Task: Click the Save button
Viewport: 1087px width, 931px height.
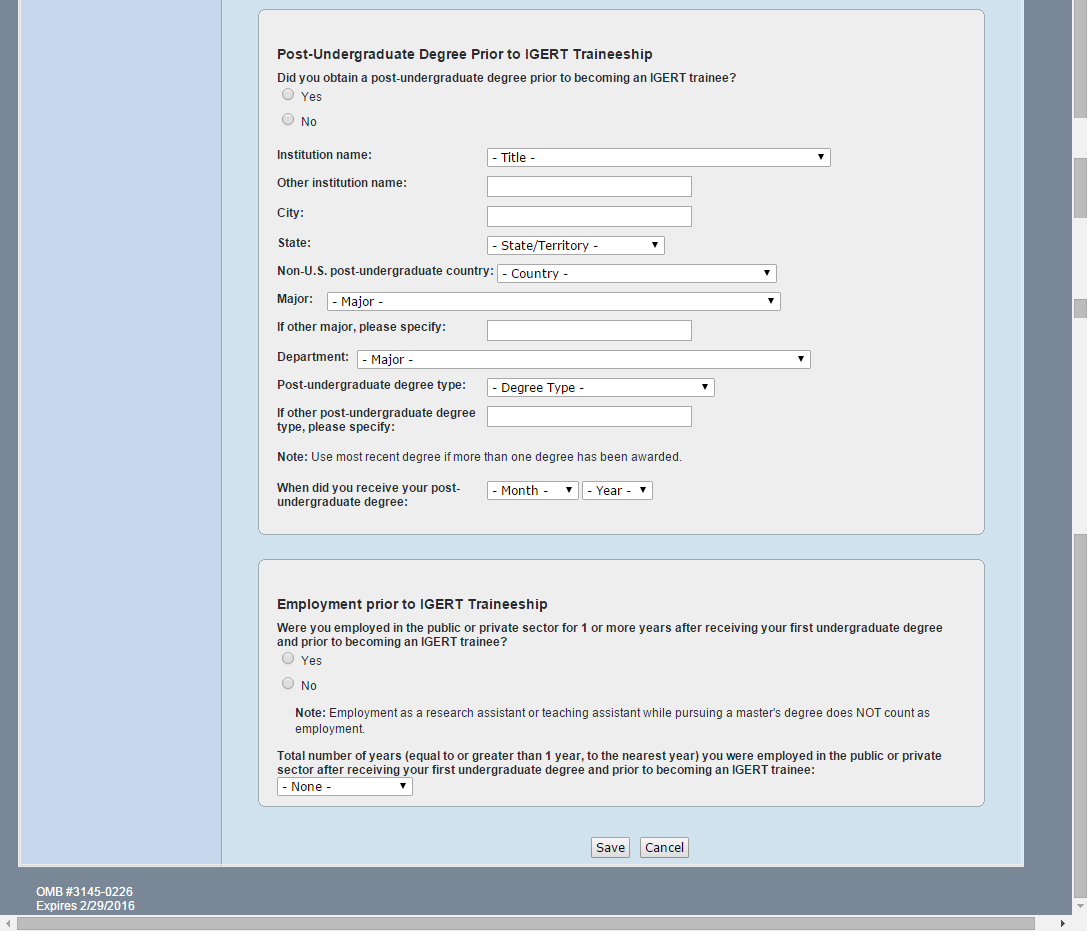Action: tap(610, 847)
